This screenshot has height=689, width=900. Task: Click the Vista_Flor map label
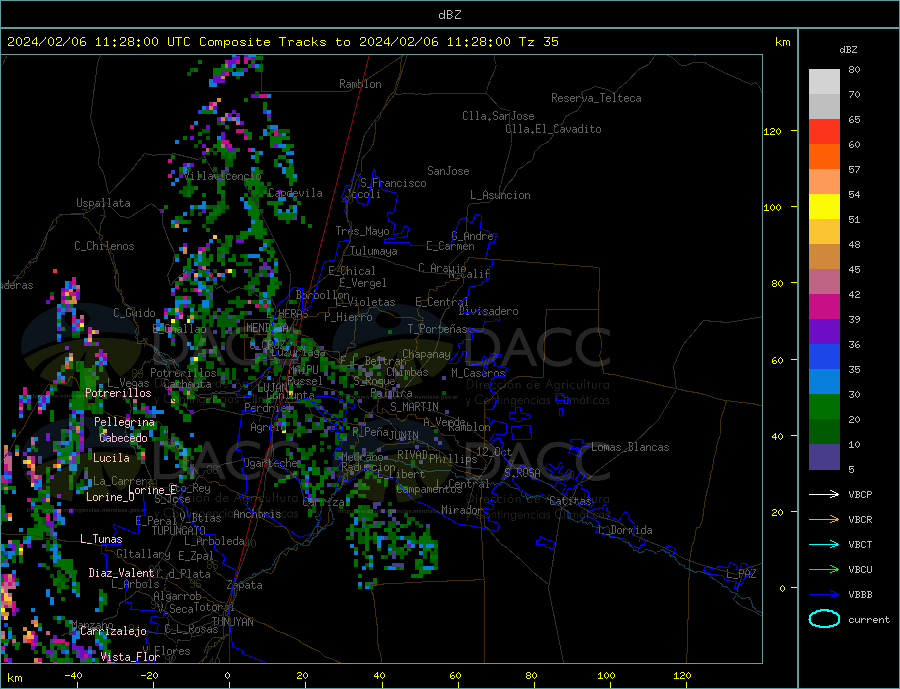point(130,657)
